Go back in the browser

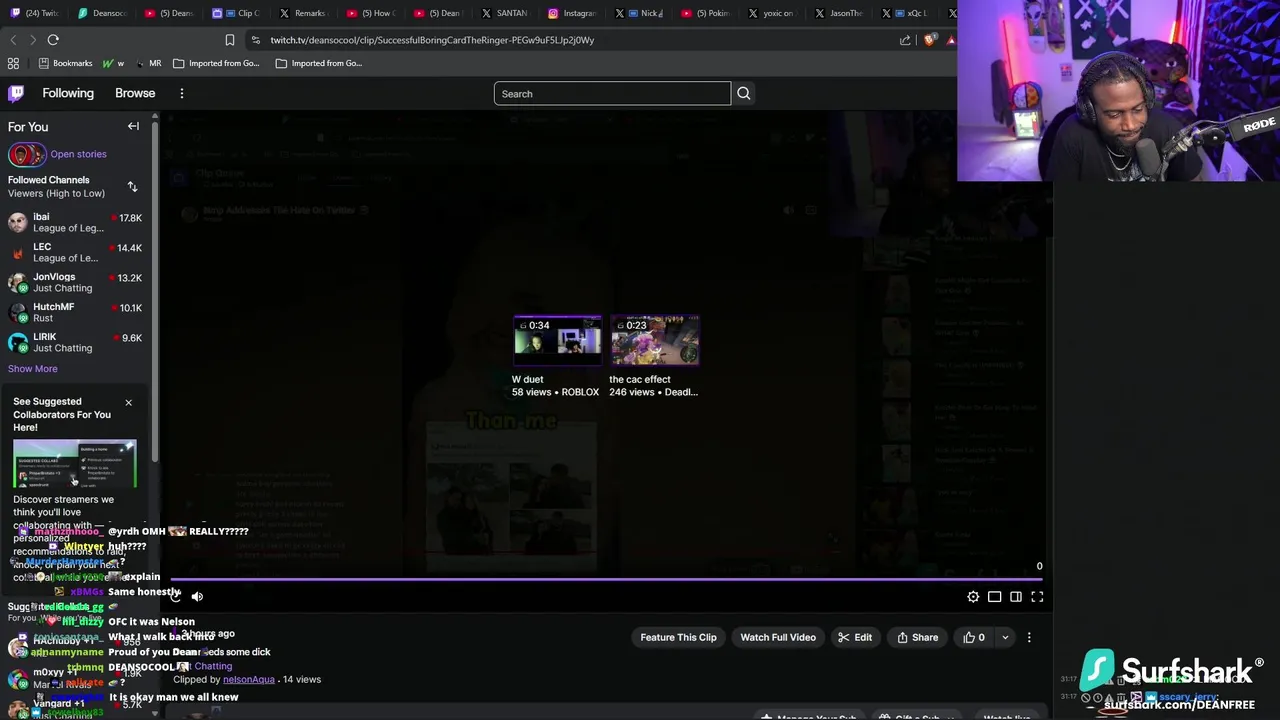(13, 40)
